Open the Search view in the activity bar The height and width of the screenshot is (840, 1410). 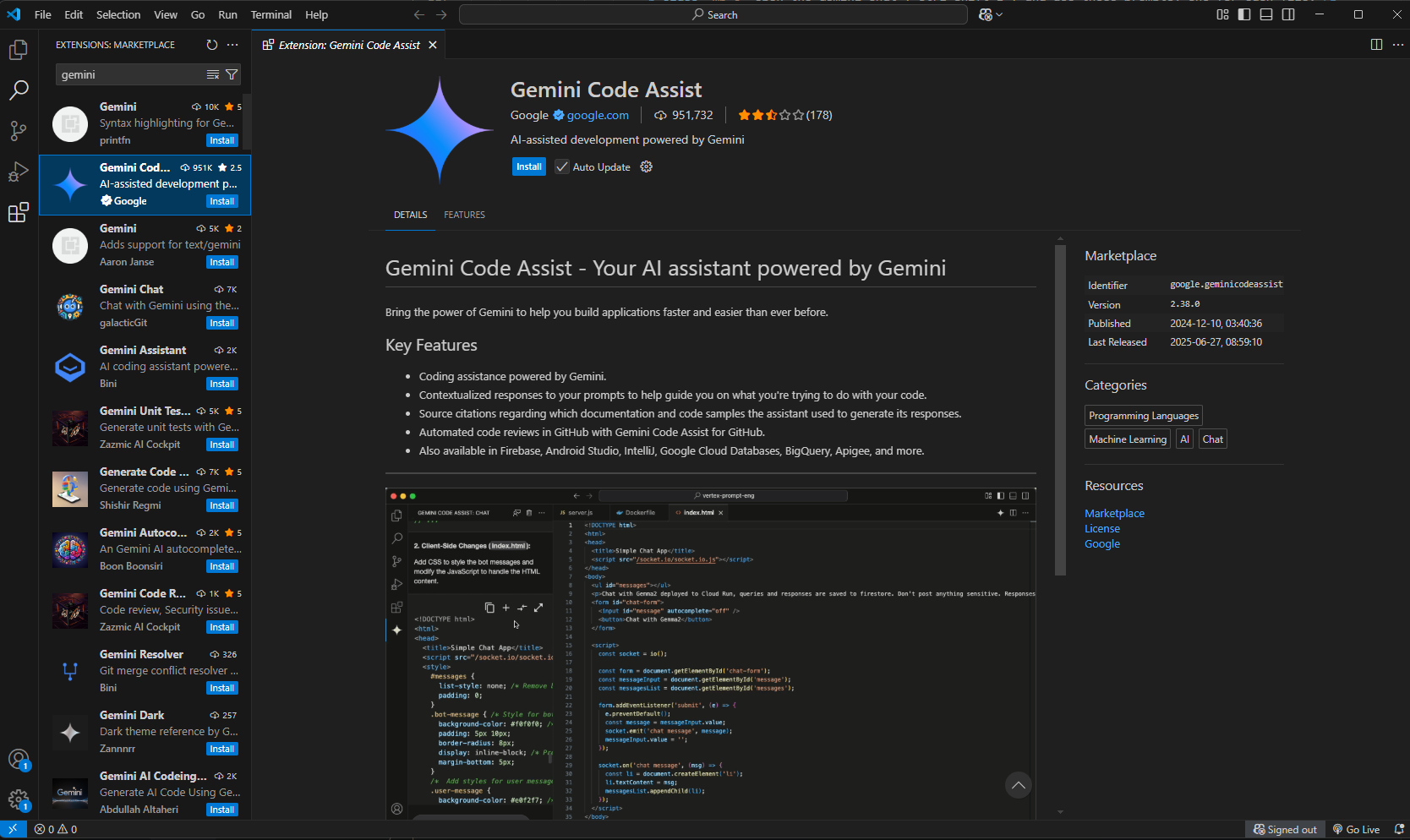click(19, 90)
